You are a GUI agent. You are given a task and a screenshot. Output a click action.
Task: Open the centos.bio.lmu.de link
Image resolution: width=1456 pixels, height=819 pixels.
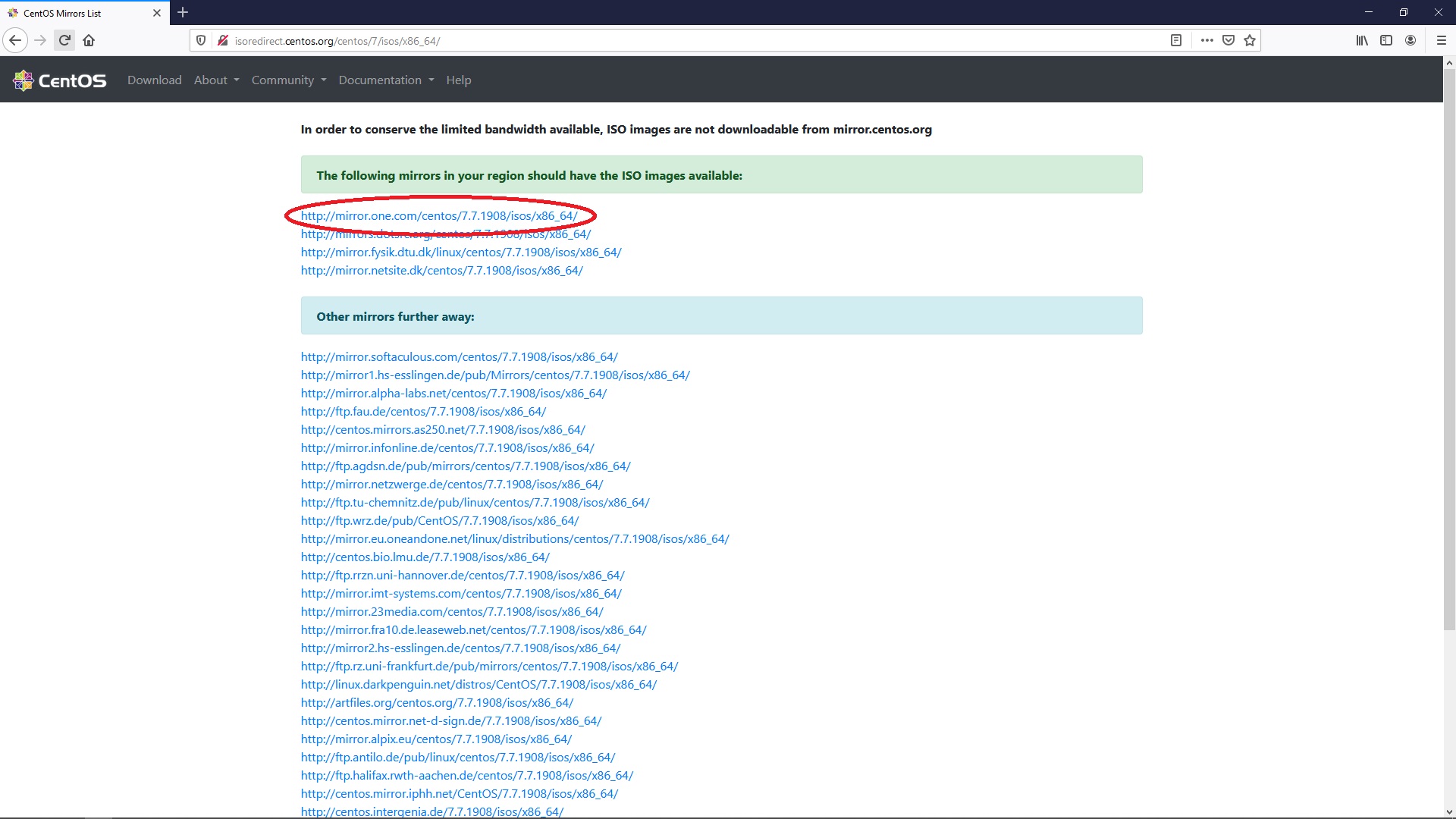click(425, 557)
